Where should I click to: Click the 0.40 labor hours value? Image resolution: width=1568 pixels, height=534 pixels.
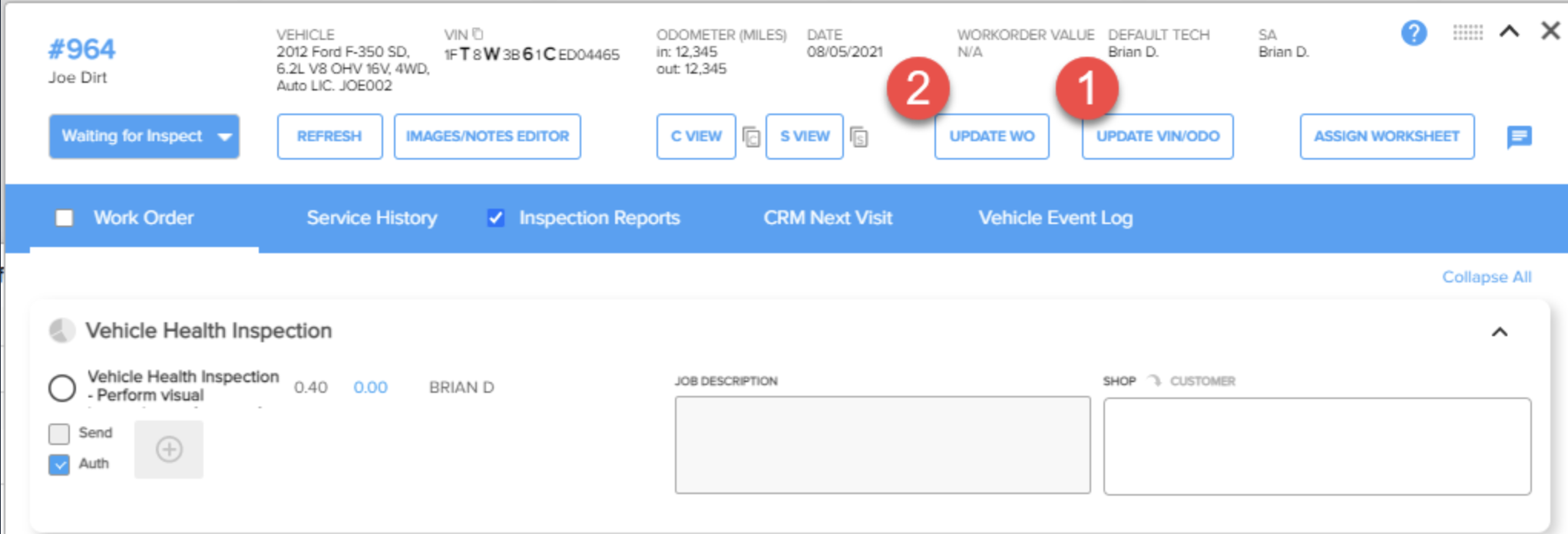(x=310, y=387)
